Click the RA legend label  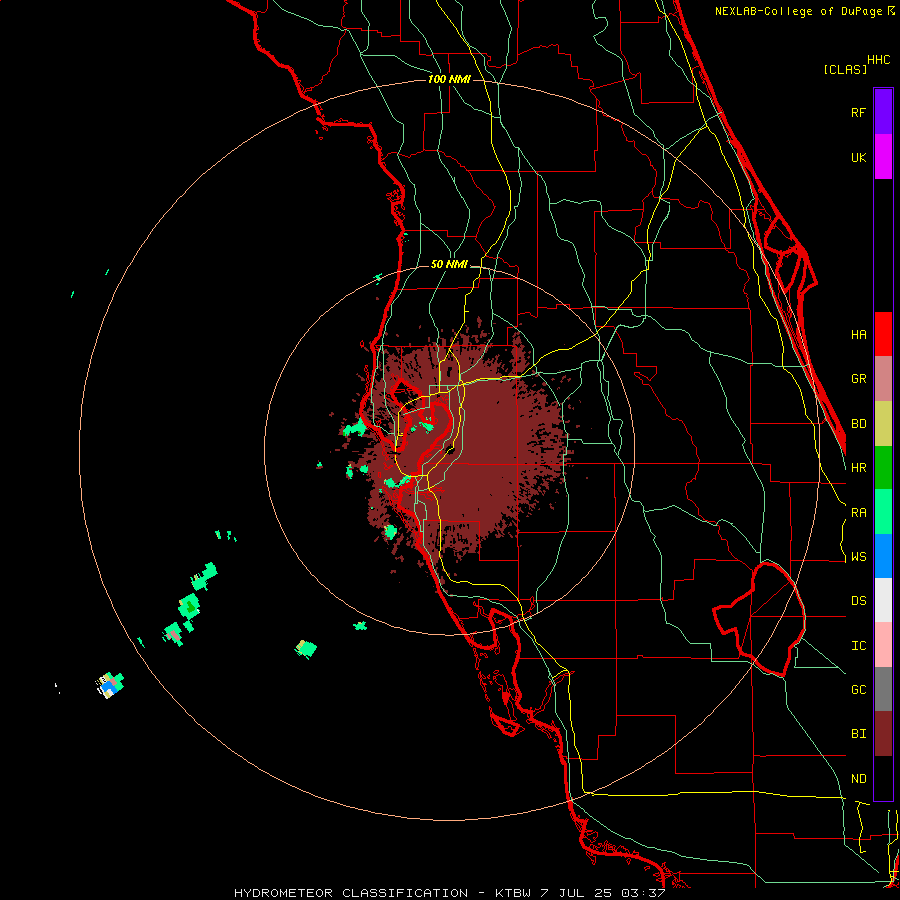click(x=858, y=513)
